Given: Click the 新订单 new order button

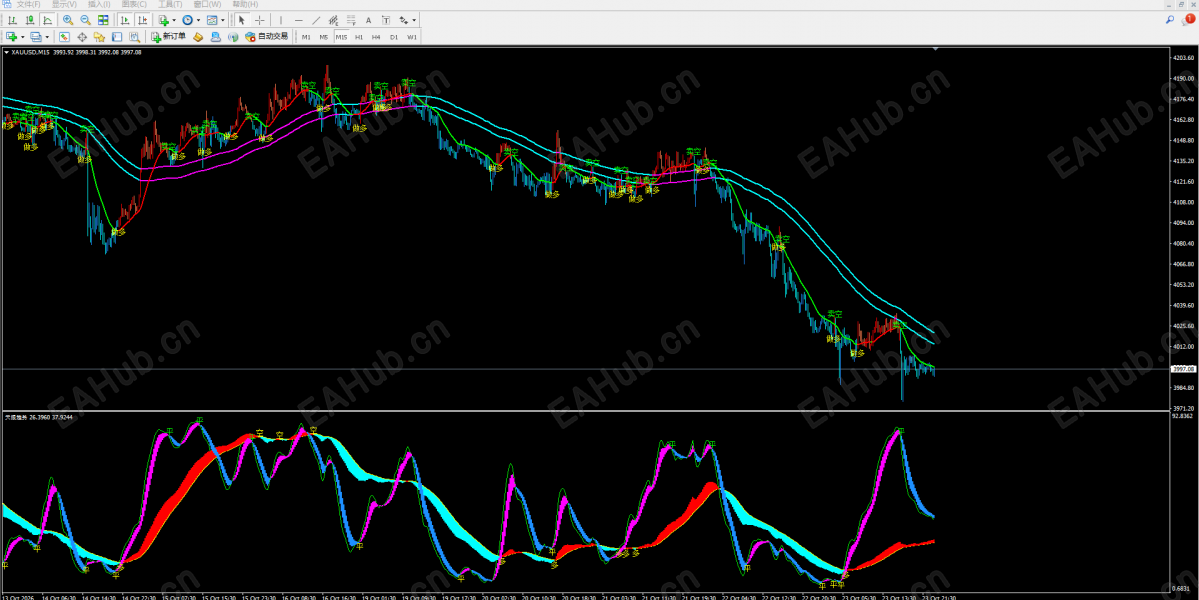Looking at the screenshot, I should click(168, 37).
